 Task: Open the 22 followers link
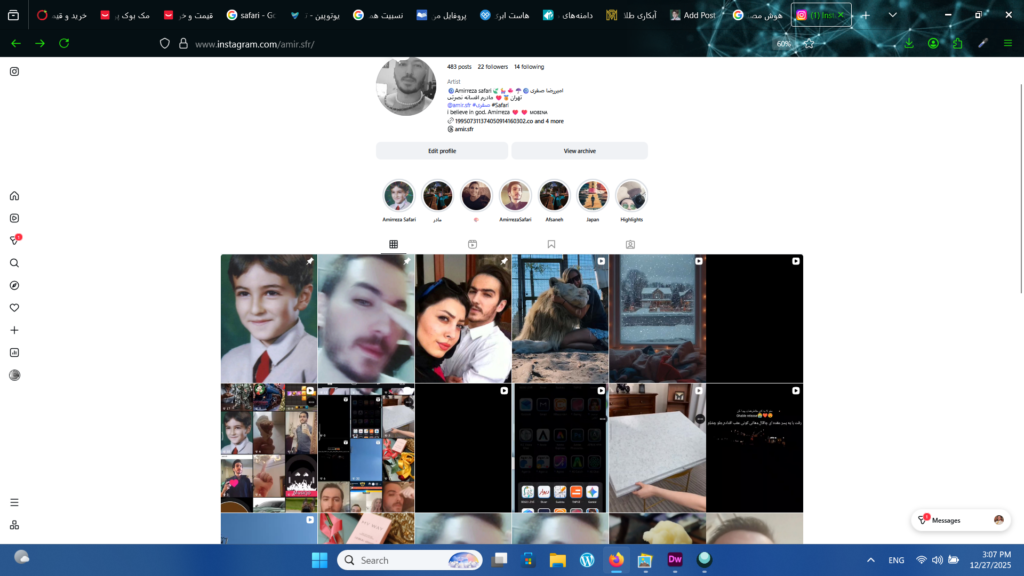pyautogui.click(x=491, y=67)
